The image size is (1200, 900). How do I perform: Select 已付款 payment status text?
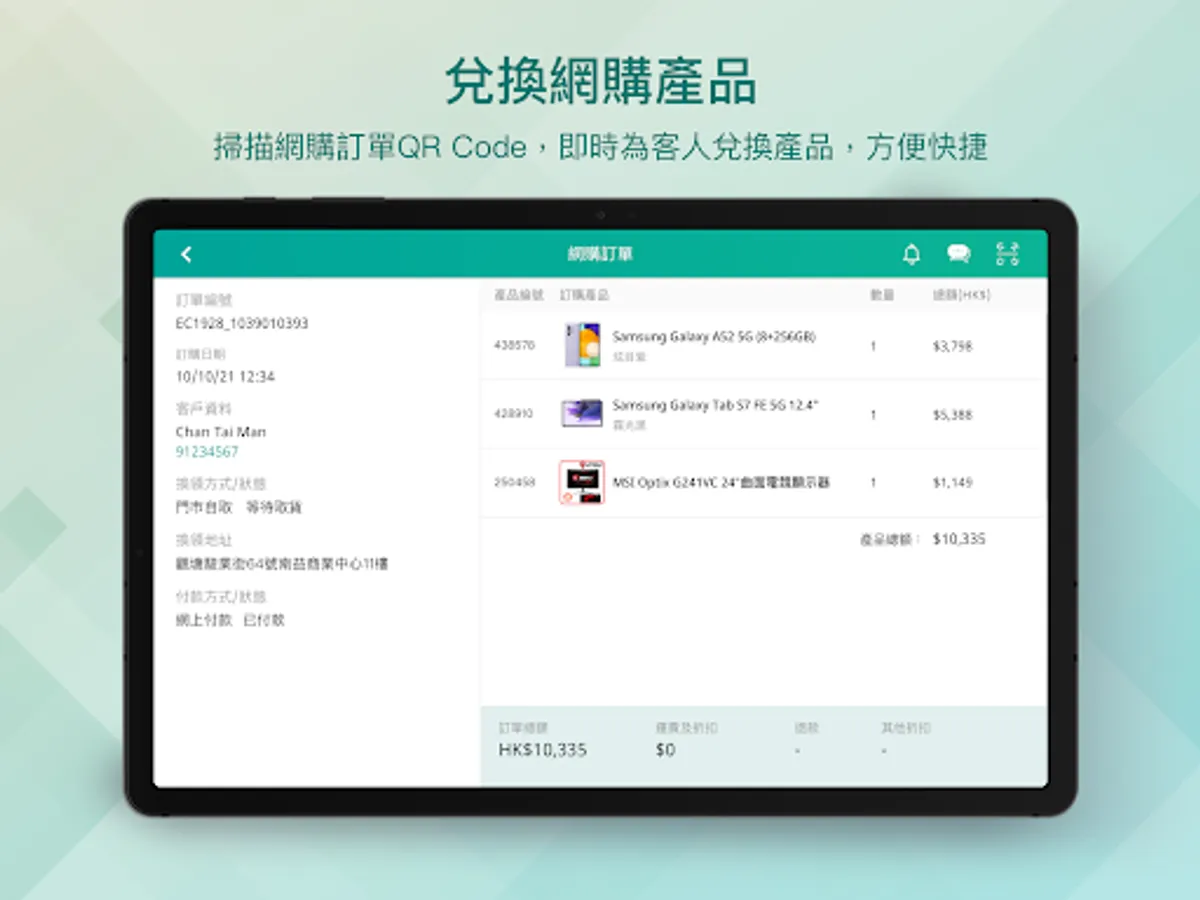265,620
